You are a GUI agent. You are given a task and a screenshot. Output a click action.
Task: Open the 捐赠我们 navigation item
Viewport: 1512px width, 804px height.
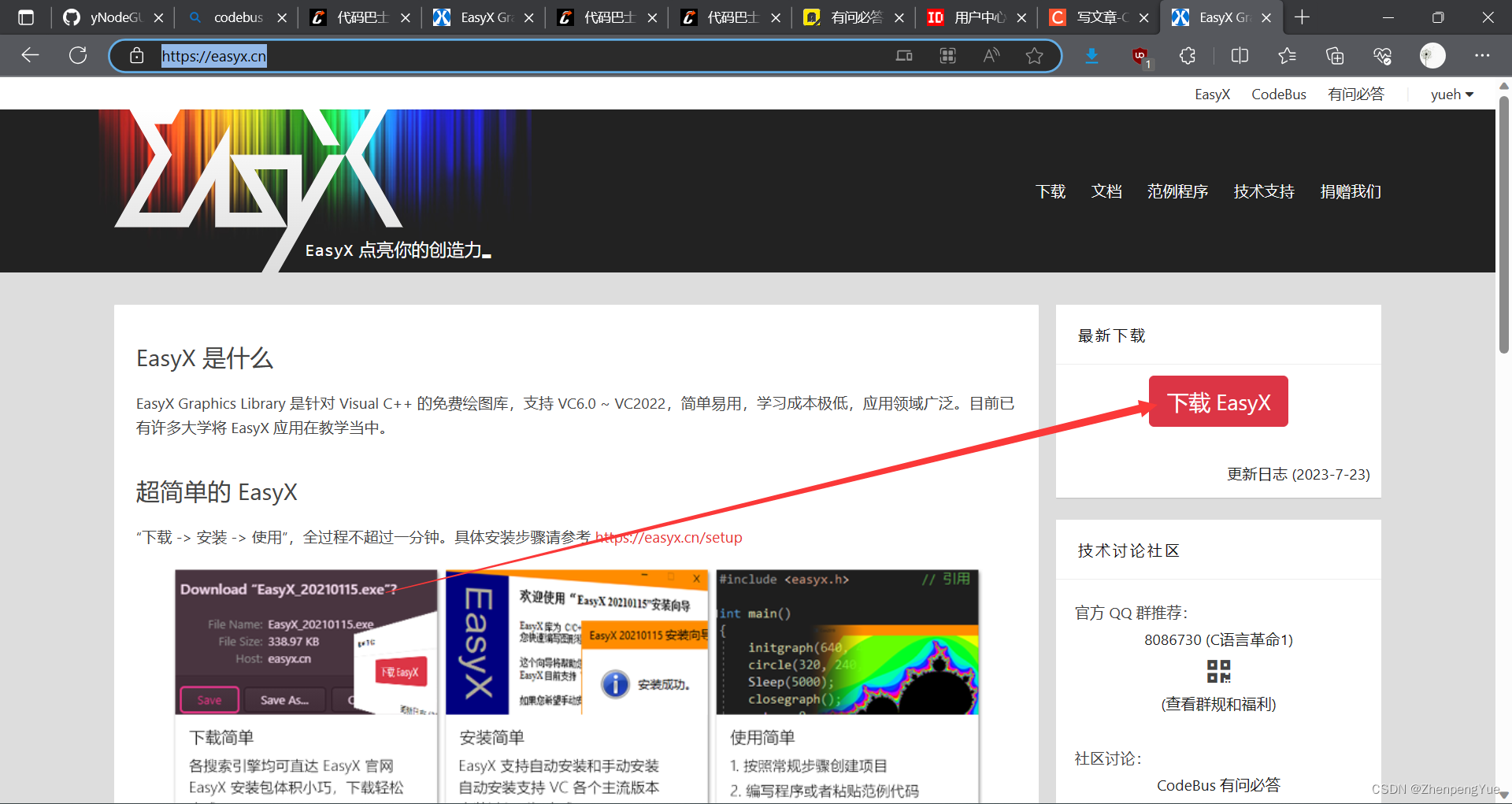point(1351,191)
